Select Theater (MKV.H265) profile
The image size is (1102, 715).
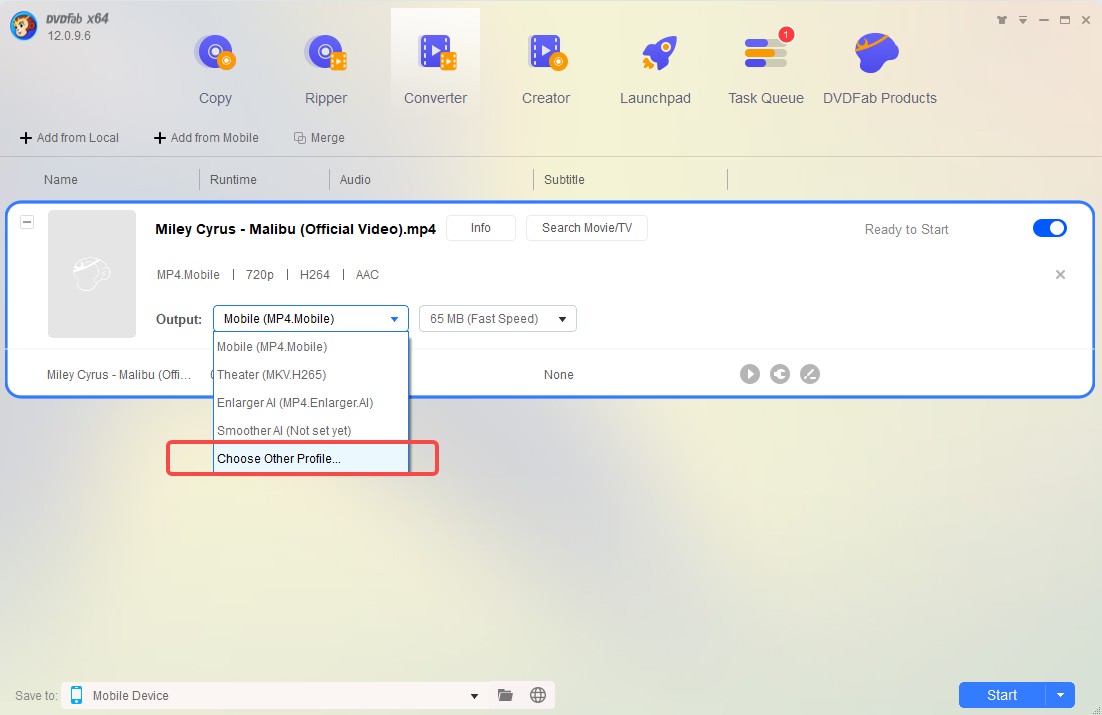click(311, 375)
